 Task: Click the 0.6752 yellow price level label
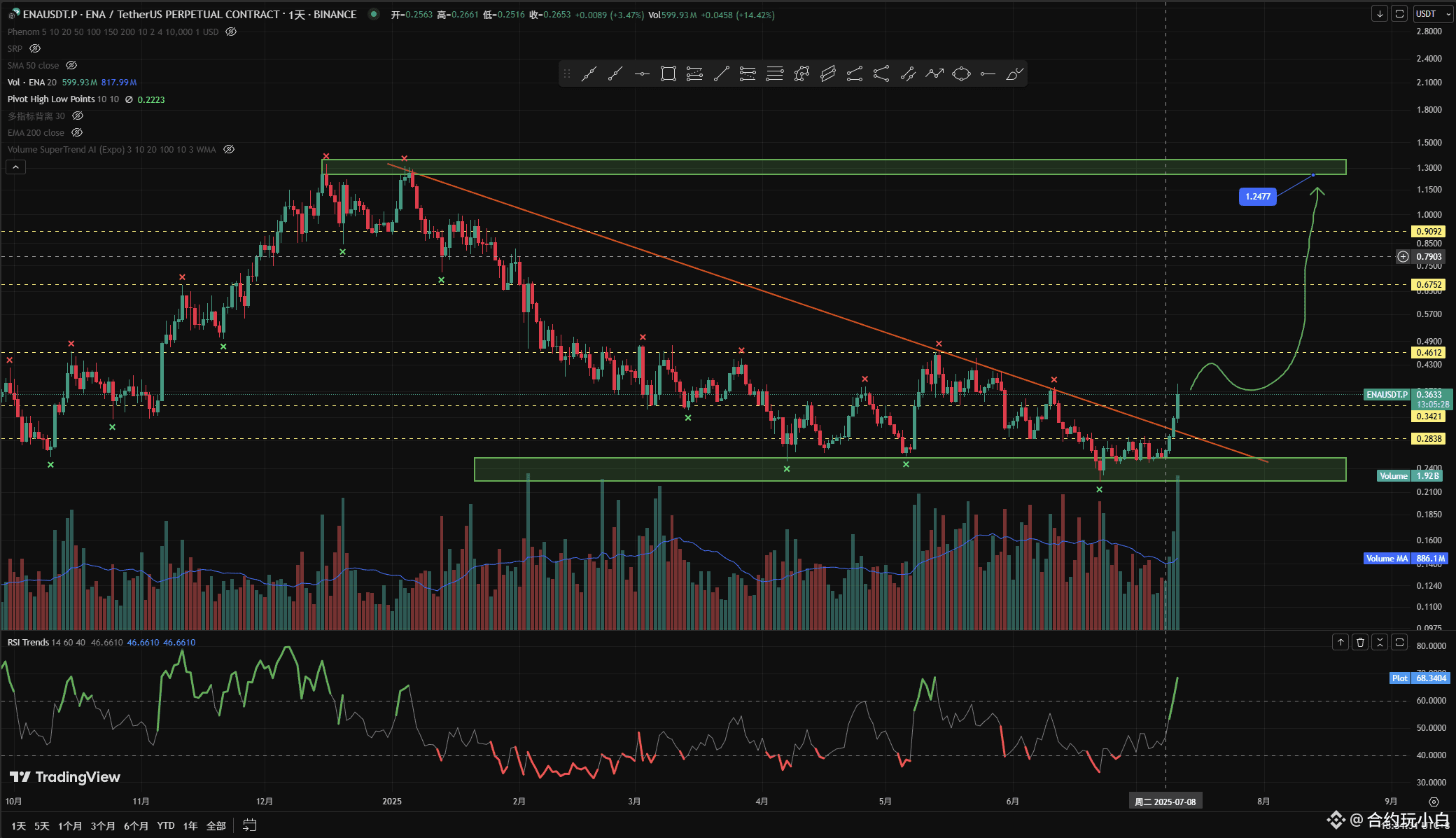1429,285
